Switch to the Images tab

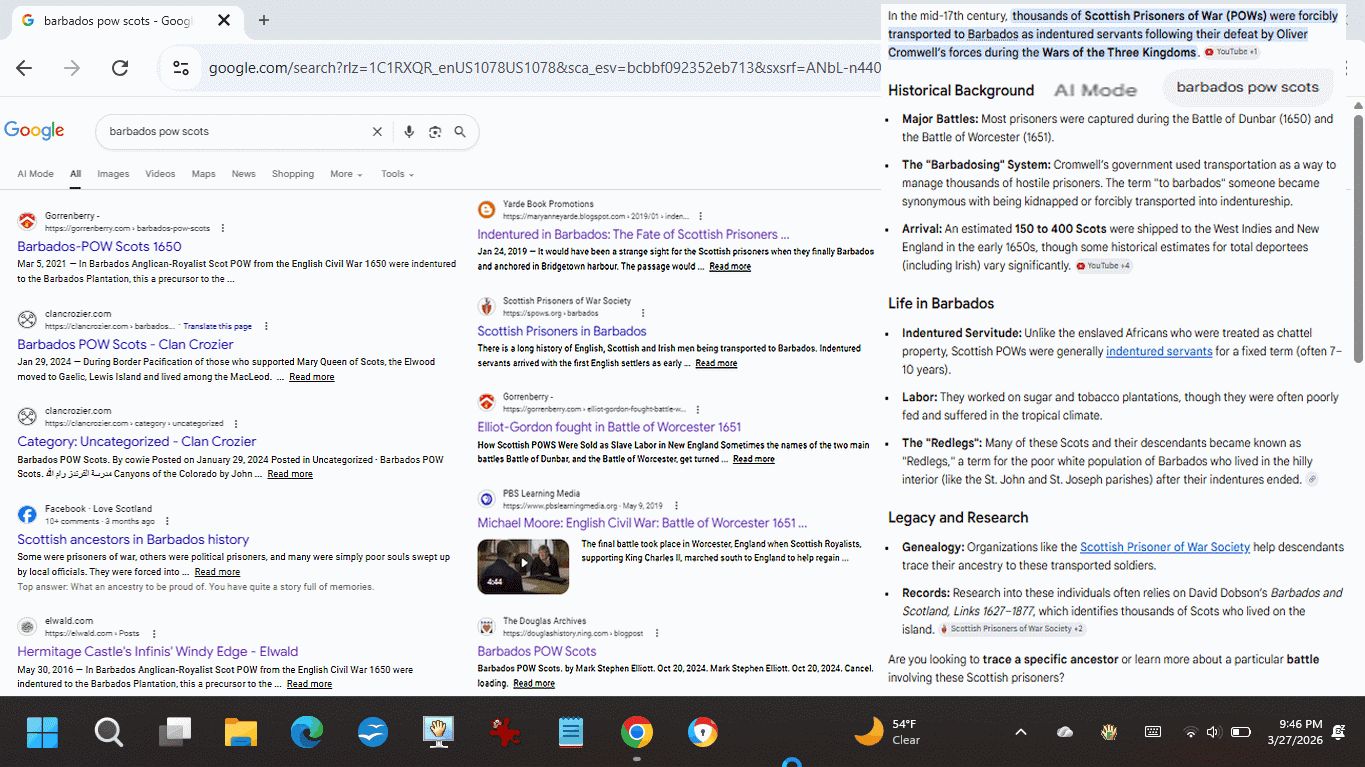click(x=113, y=174)
